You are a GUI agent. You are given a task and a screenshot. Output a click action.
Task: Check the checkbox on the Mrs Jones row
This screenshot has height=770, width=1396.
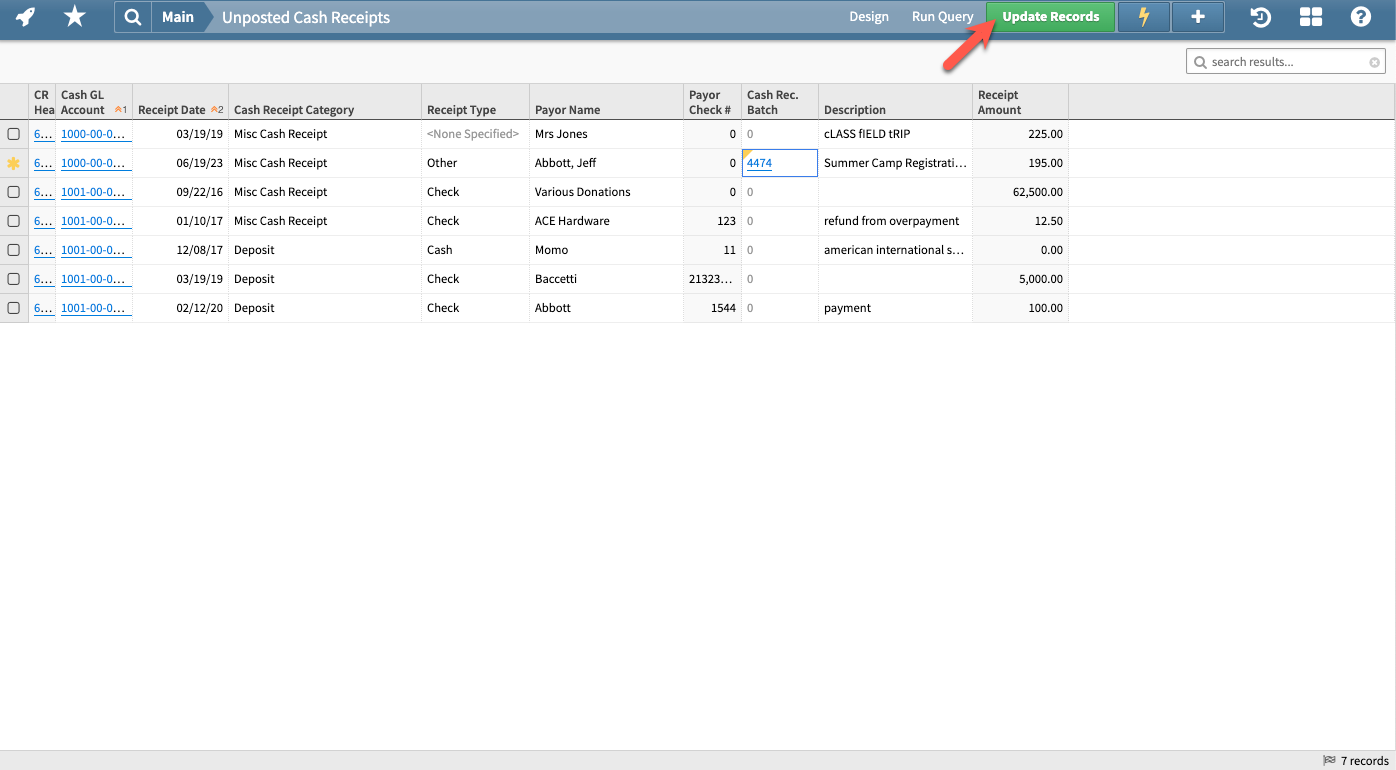(13, 133)
